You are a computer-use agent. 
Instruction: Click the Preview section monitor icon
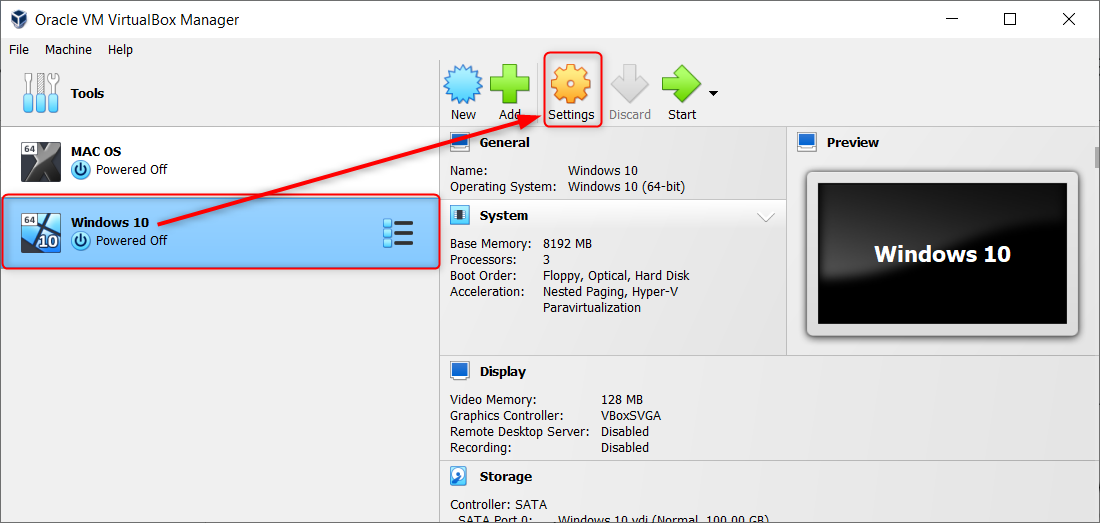807,142
